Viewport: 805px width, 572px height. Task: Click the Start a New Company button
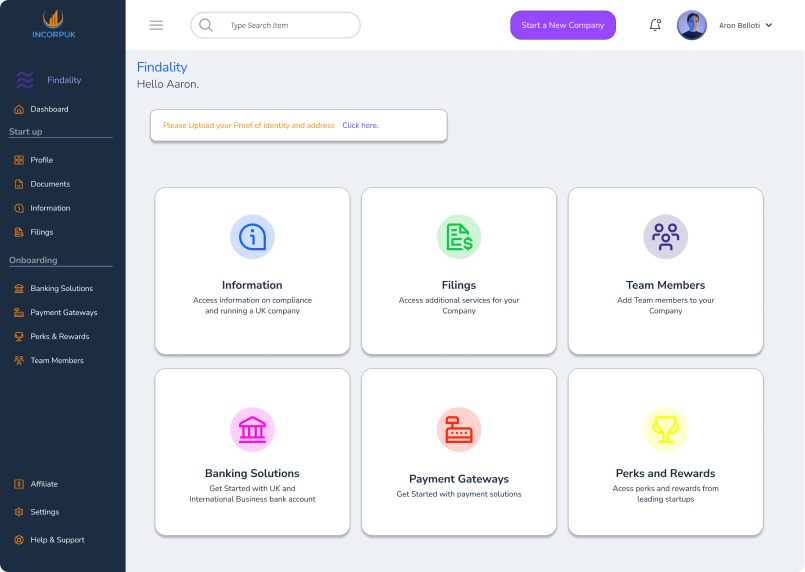click(x=563, y=25)
